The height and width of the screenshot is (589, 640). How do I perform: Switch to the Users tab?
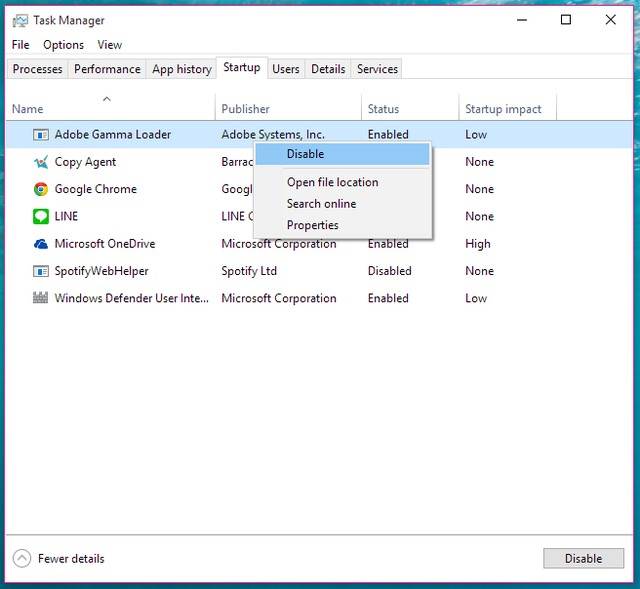click(286, 69)
